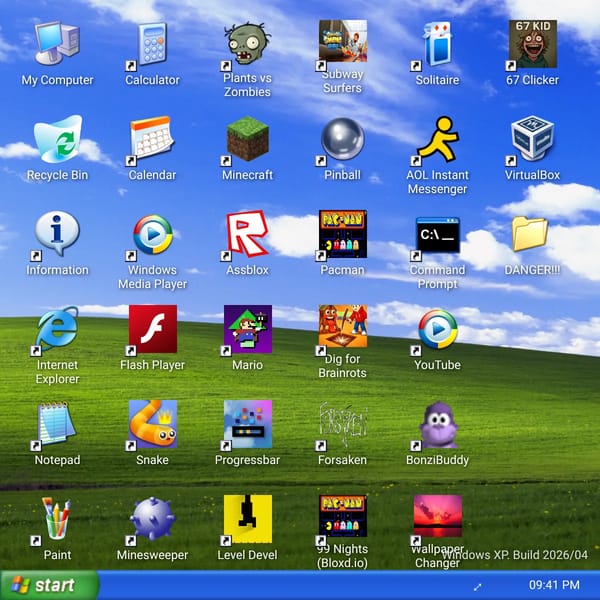600x600 pixels.
Task: Open the Wallpaper Changer sunset icon
Action: [438, 516]
